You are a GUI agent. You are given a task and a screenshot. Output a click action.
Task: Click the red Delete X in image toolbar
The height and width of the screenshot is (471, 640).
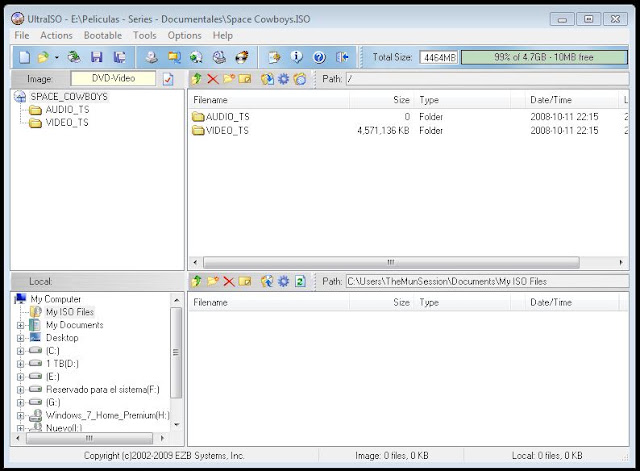[x=213, y=78]
